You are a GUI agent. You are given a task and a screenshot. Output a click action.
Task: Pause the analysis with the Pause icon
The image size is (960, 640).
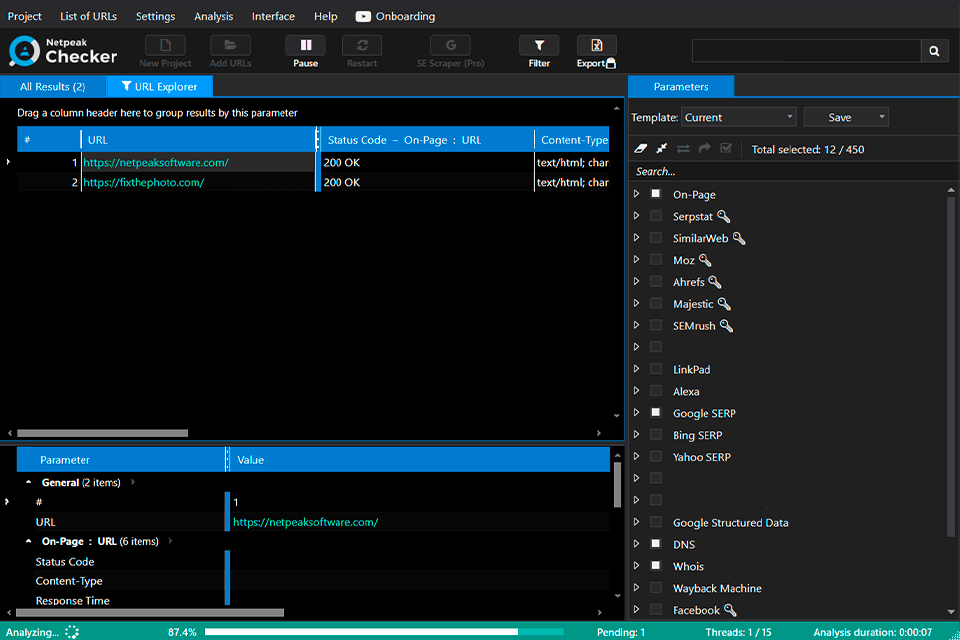[x=306, y=46]
